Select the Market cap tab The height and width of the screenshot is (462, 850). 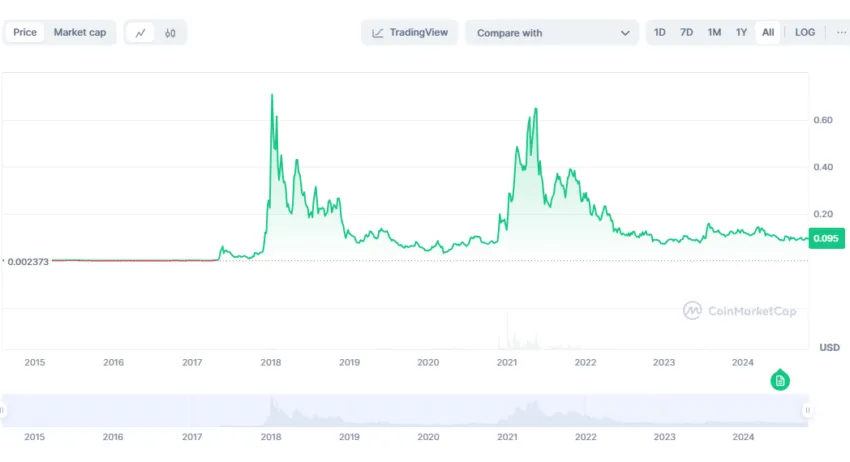click(80, 33)
